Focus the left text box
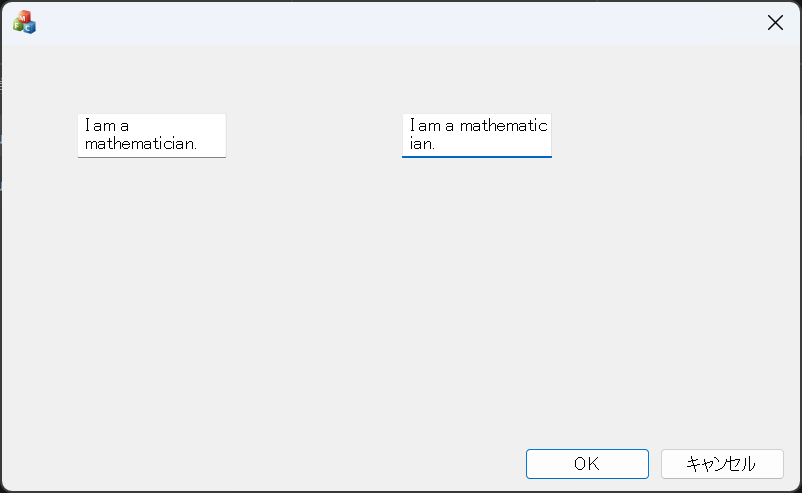The width and height of the screenshot is (802, 493). click(152, 135)
